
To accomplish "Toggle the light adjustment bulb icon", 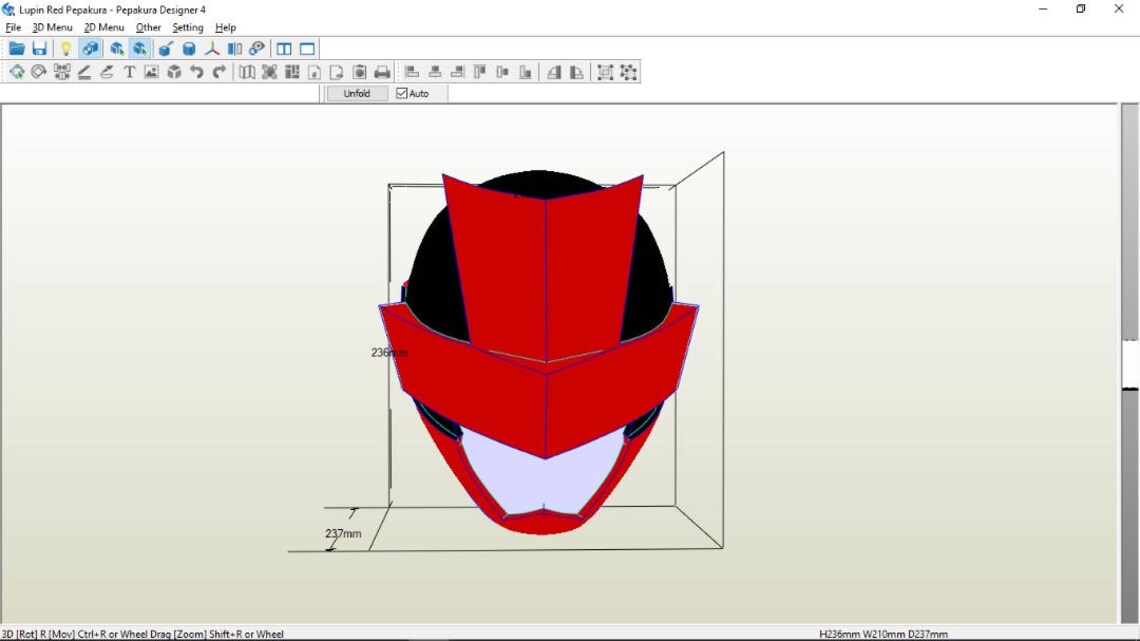I will [66, 48].
